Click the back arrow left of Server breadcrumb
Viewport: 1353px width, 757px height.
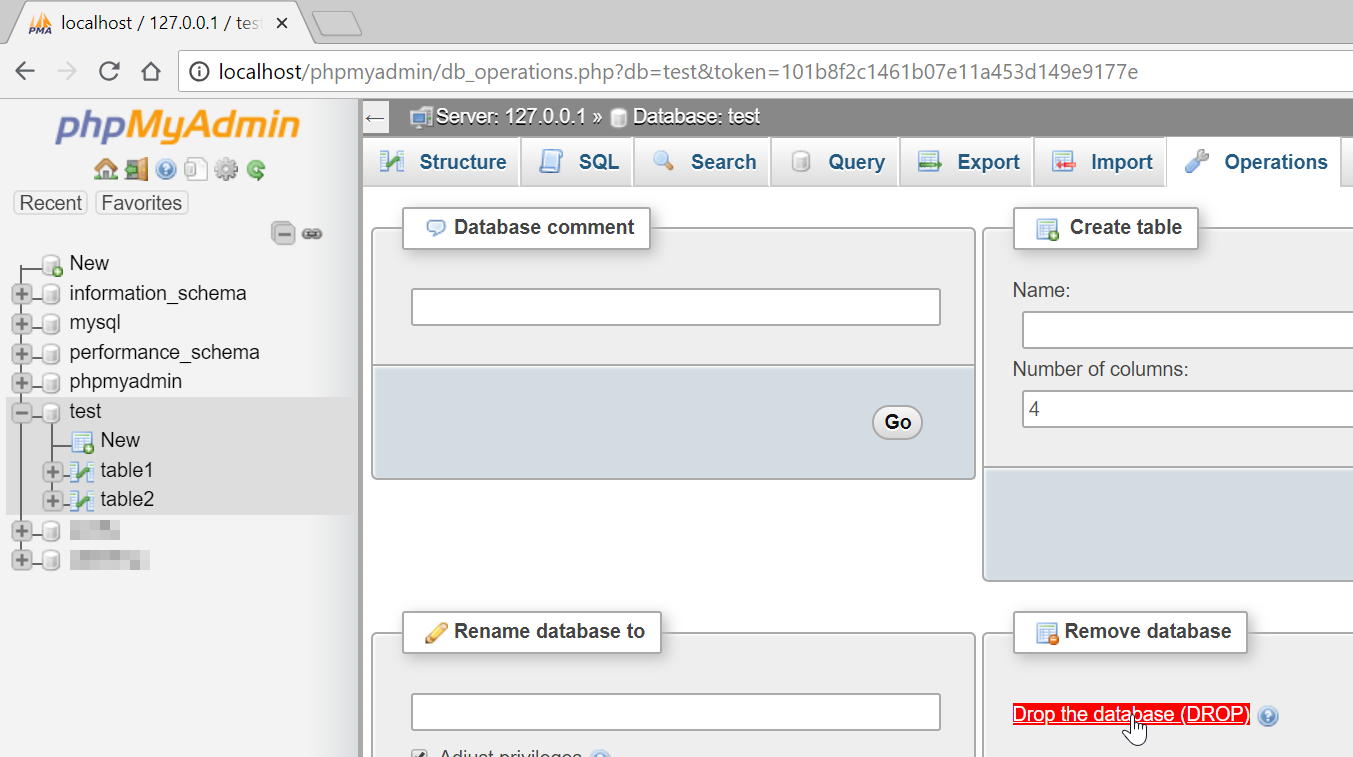tap(375, 117)
